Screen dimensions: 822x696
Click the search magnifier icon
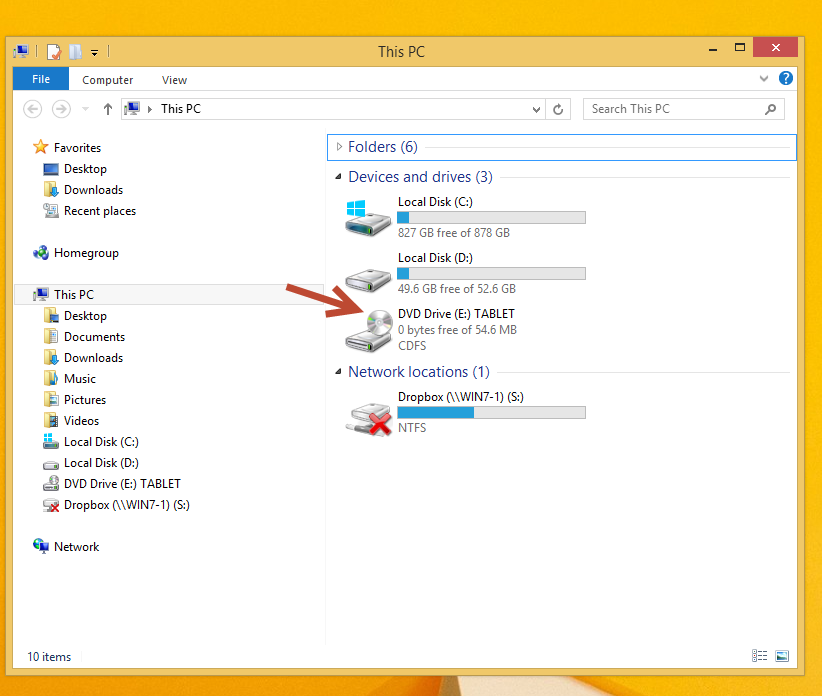pyautogui.click(x=770, y=109)
